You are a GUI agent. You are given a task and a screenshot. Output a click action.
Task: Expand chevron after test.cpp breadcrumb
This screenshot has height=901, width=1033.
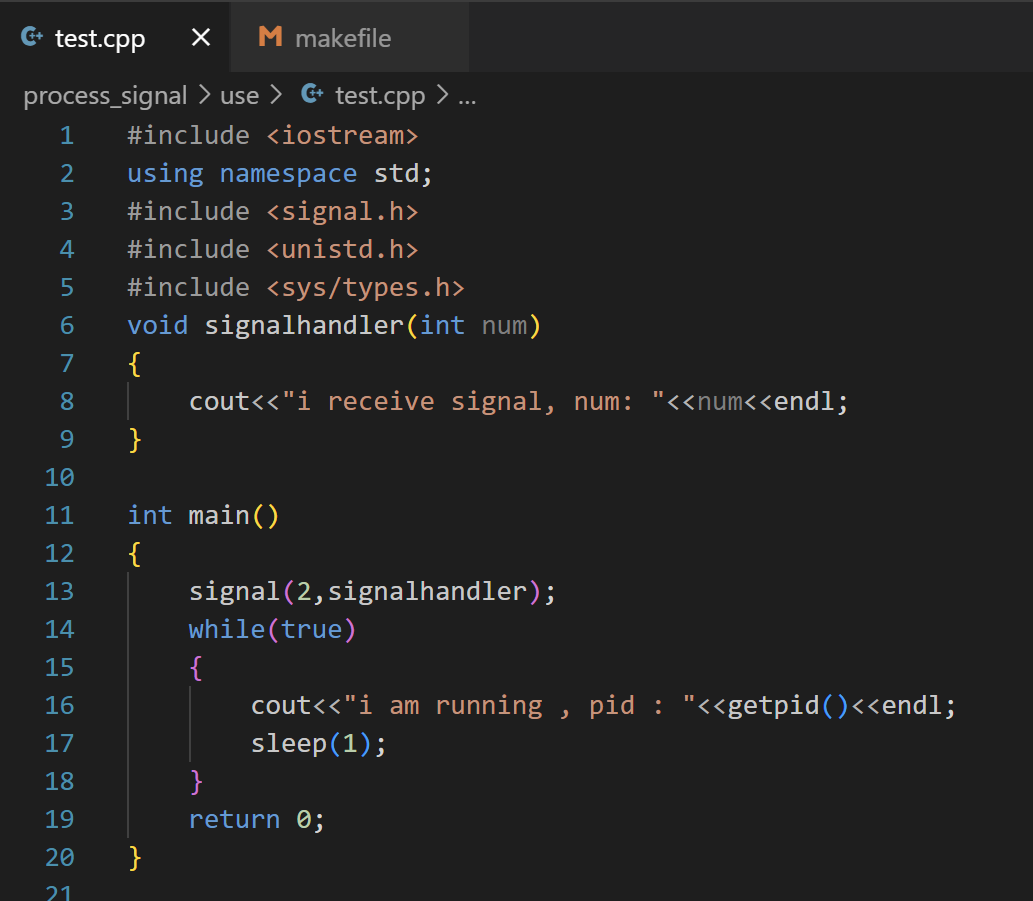tap(443, 96)
